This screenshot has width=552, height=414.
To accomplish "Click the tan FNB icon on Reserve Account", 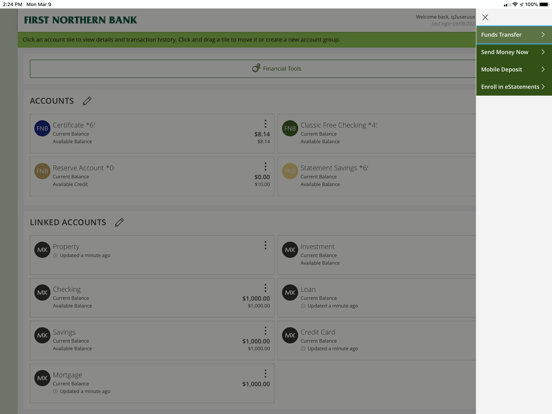I will (42, 171).
